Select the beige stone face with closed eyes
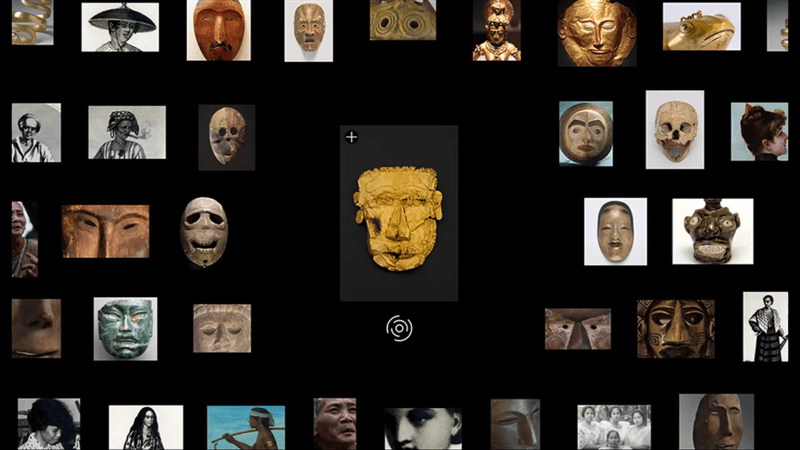 (x=222, y=328)
